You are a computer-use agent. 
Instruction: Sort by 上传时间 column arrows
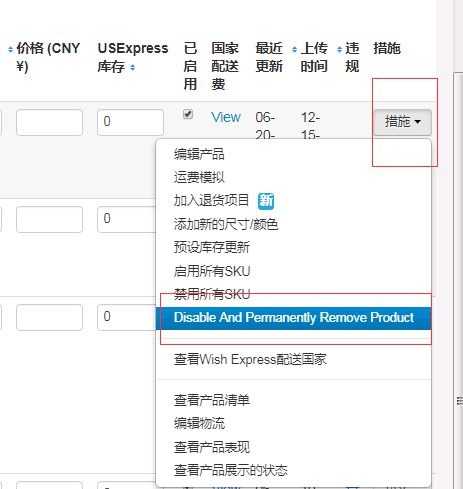pyautogui.click(x=294, y=50)
